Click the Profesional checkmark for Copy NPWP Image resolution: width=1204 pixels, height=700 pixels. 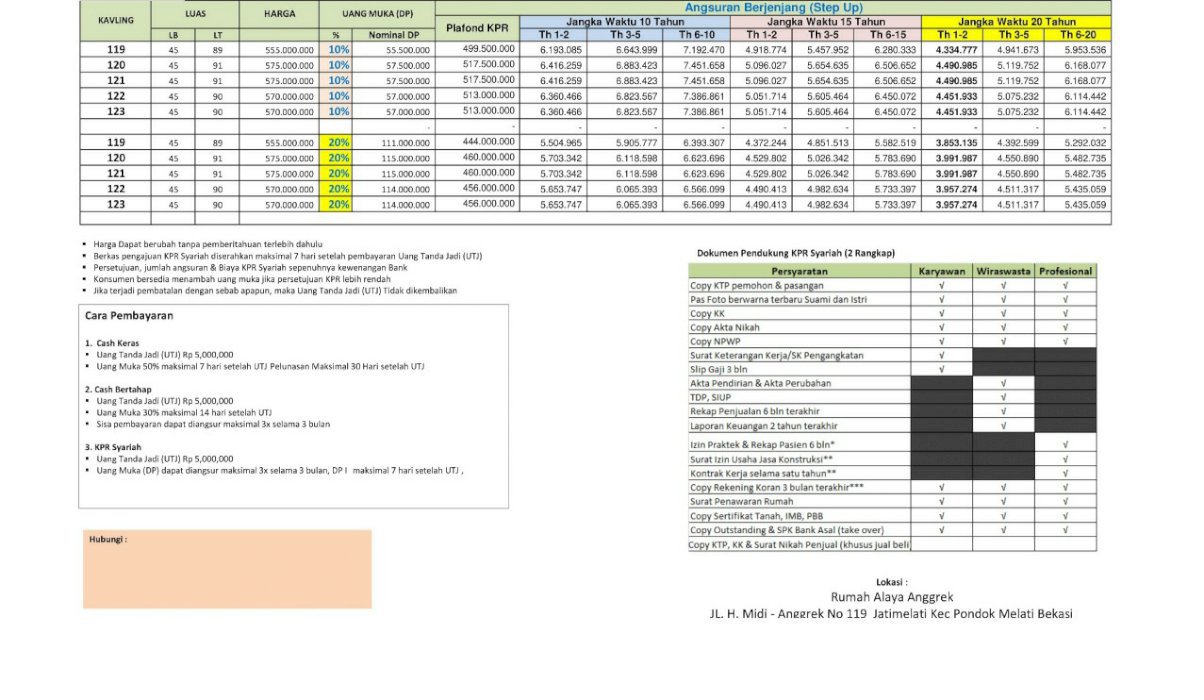tap(1065, 341)
